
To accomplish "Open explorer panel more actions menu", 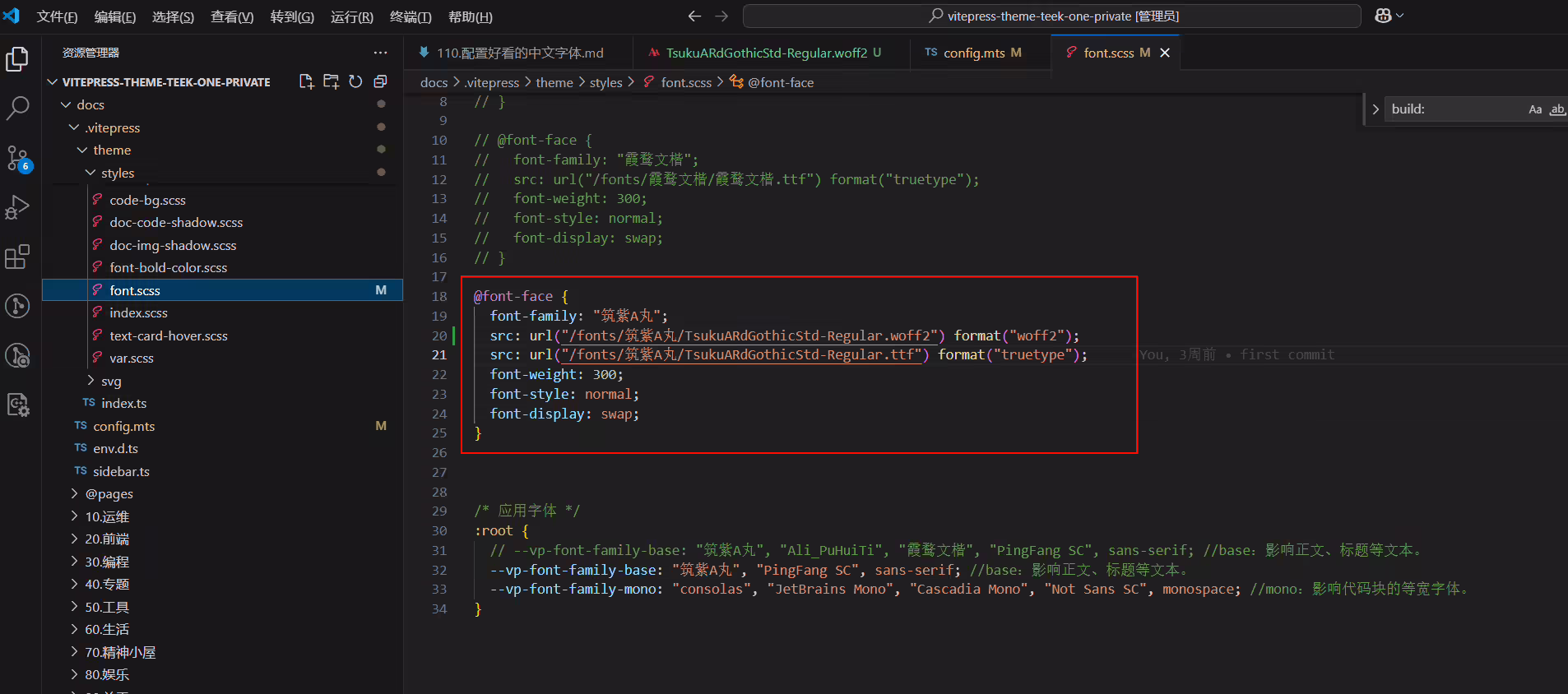I will point(380,53).
